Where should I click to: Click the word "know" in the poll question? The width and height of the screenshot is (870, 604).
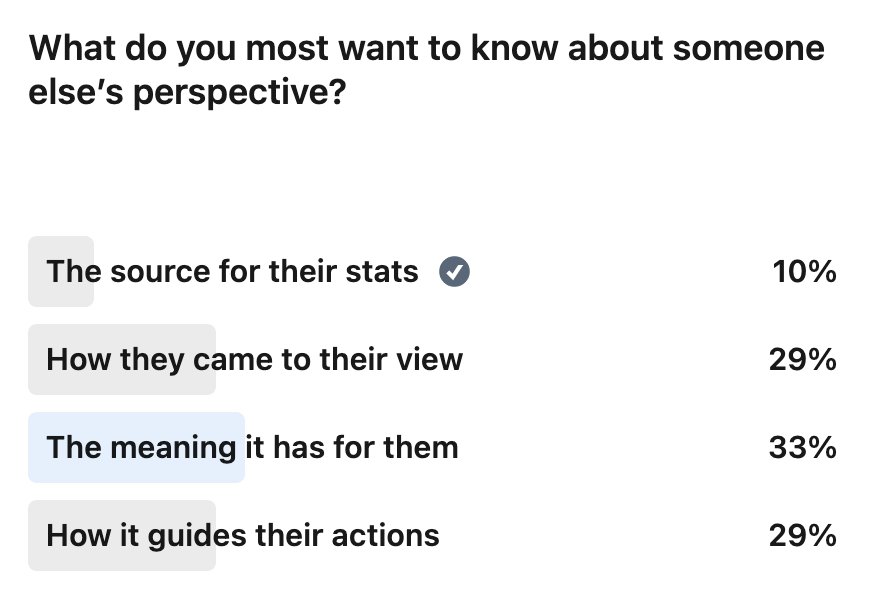pyautogui.click(x=514, y=48)
